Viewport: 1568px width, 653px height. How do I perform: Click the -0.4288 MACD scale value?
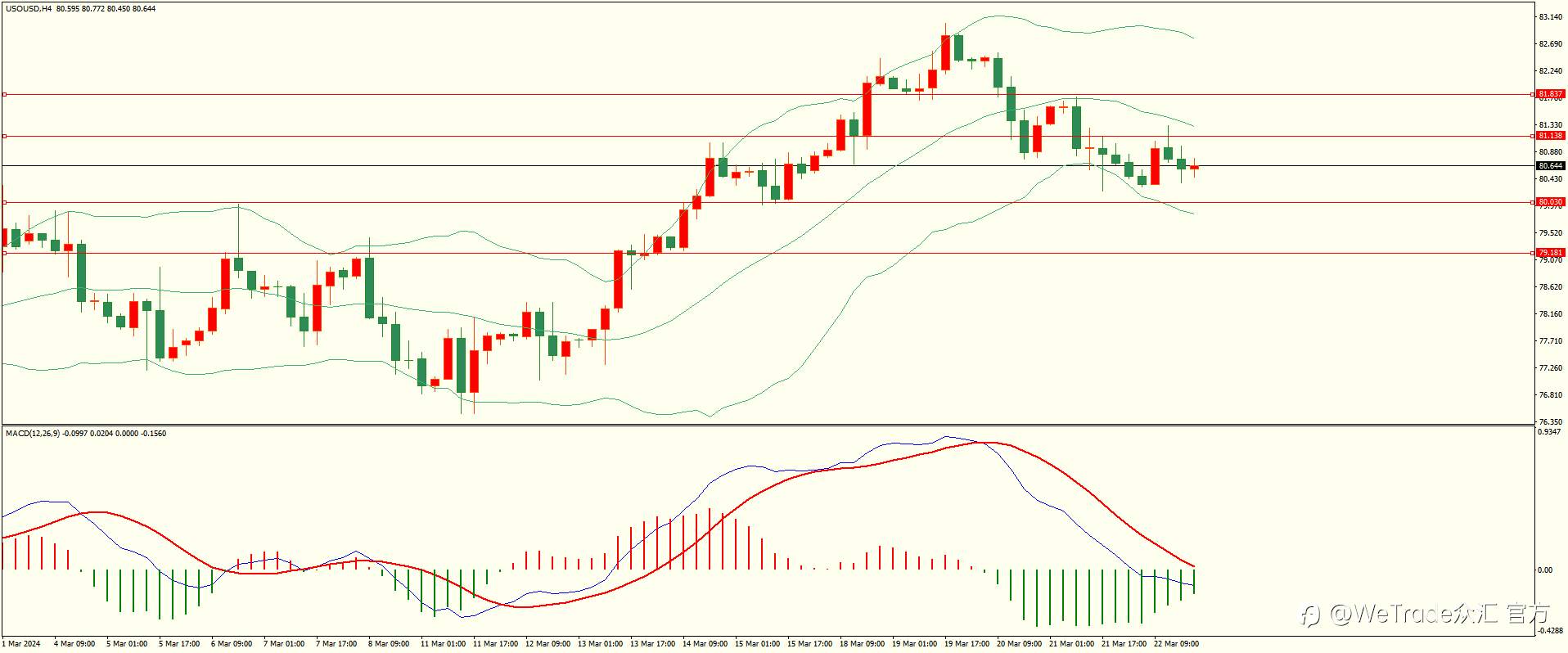(1552, 630)
